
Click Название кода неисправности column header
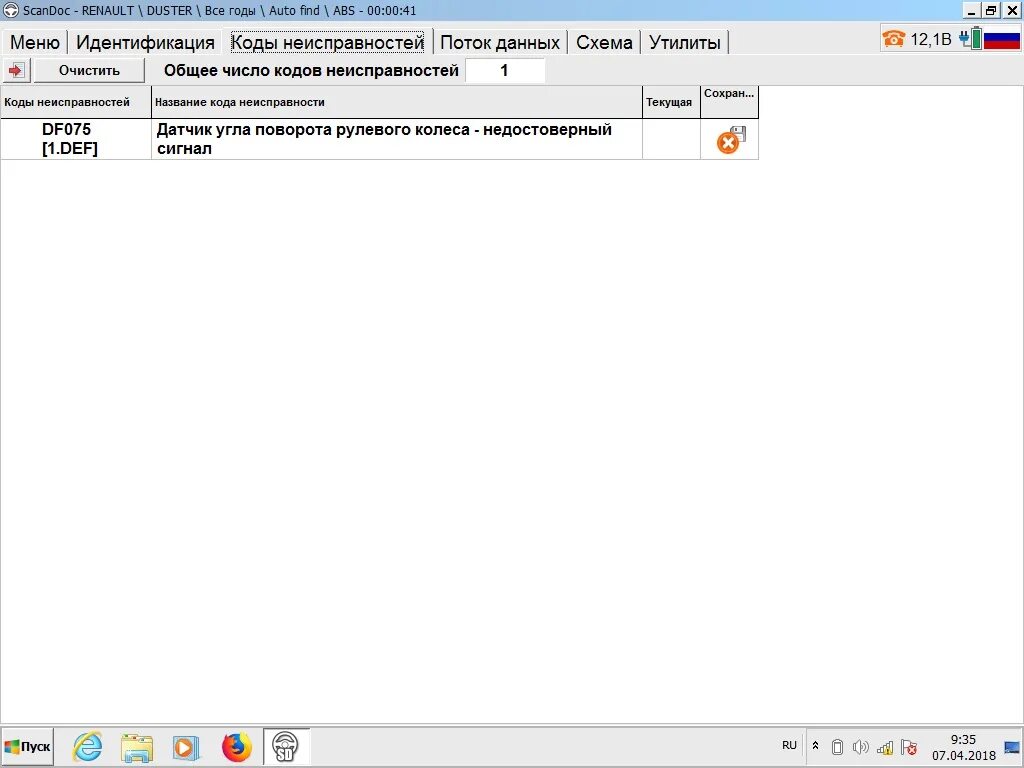click(396, 102)
